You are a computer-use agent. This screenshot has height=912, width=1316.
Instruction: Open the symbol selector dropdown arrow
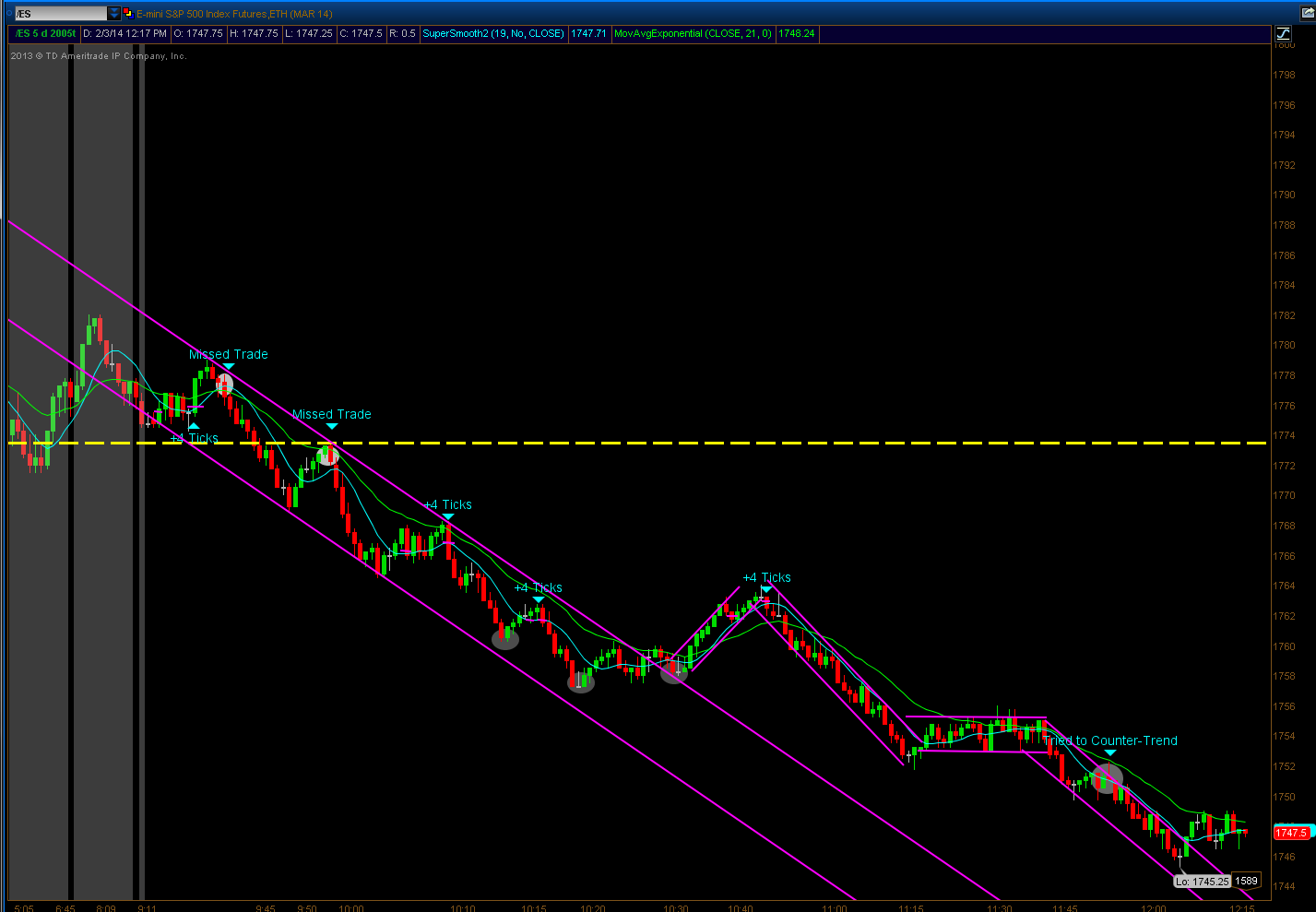[x=114, y=14]
